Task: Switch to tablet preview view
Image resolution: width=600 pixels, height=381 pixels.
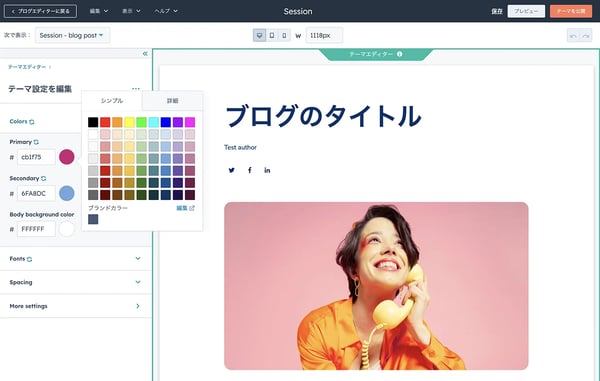Action: pyautogui.click(x=272, y=35)
